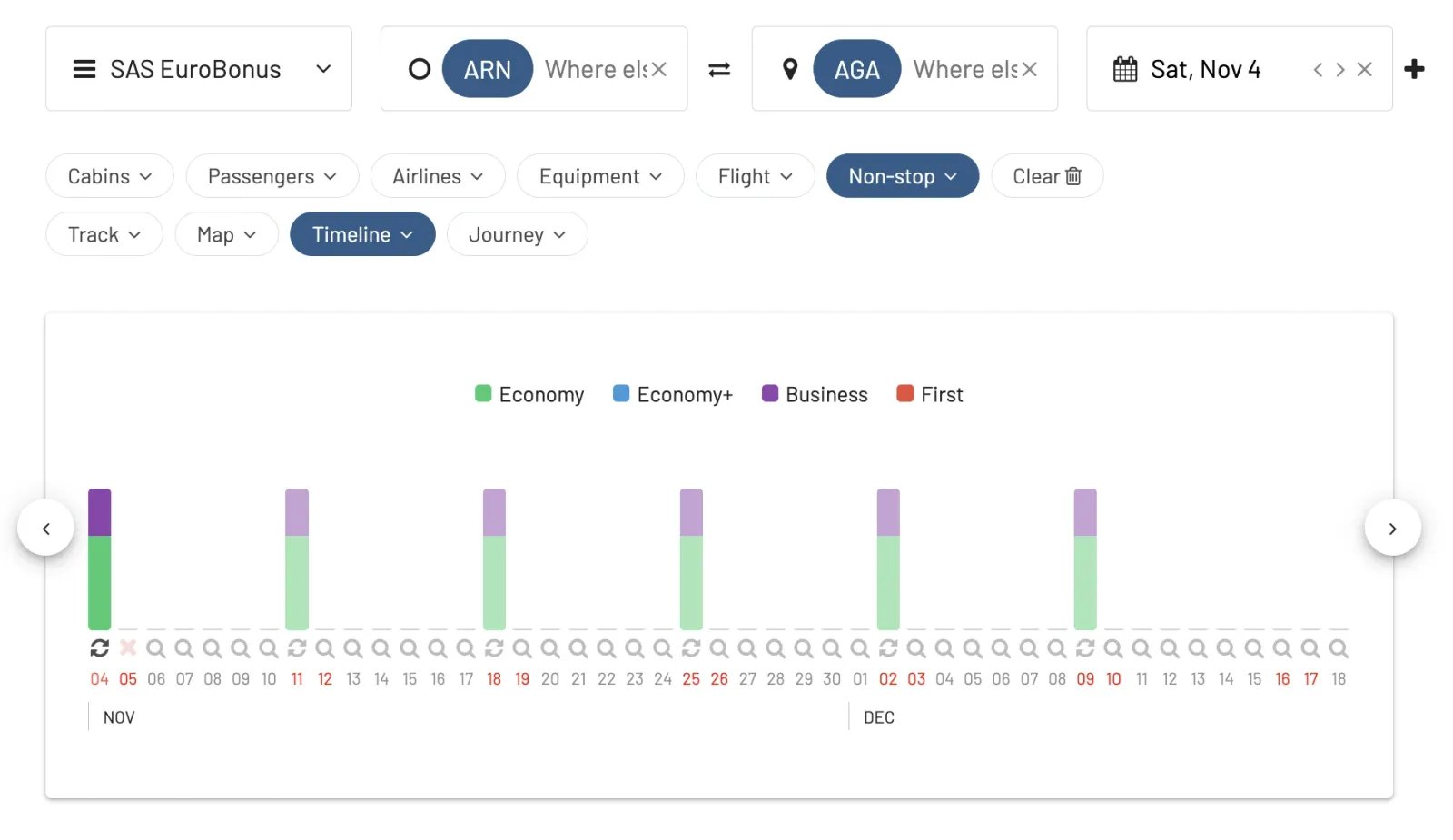
Task: Search availability for Nov 15
Action: click(x=410, y=648)
